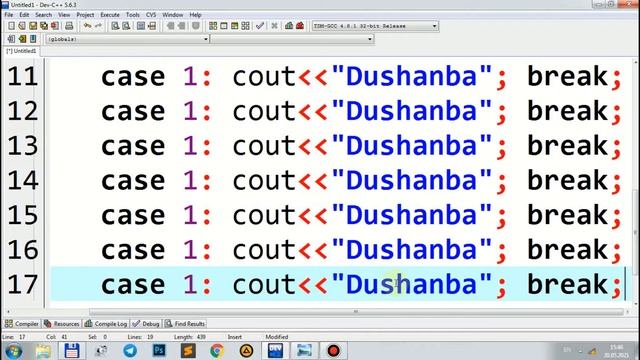
Task: Open Photoshop from the taskbar
Action: pos(159,351)
